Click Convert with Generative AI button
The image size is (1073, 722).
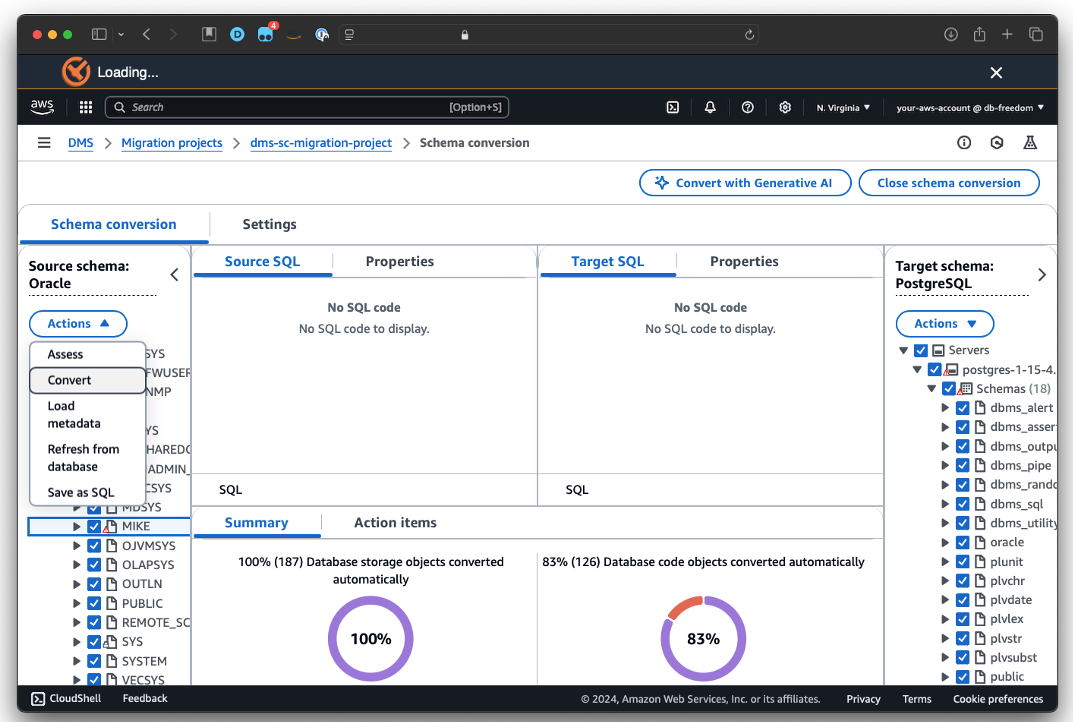pos(745,183)
